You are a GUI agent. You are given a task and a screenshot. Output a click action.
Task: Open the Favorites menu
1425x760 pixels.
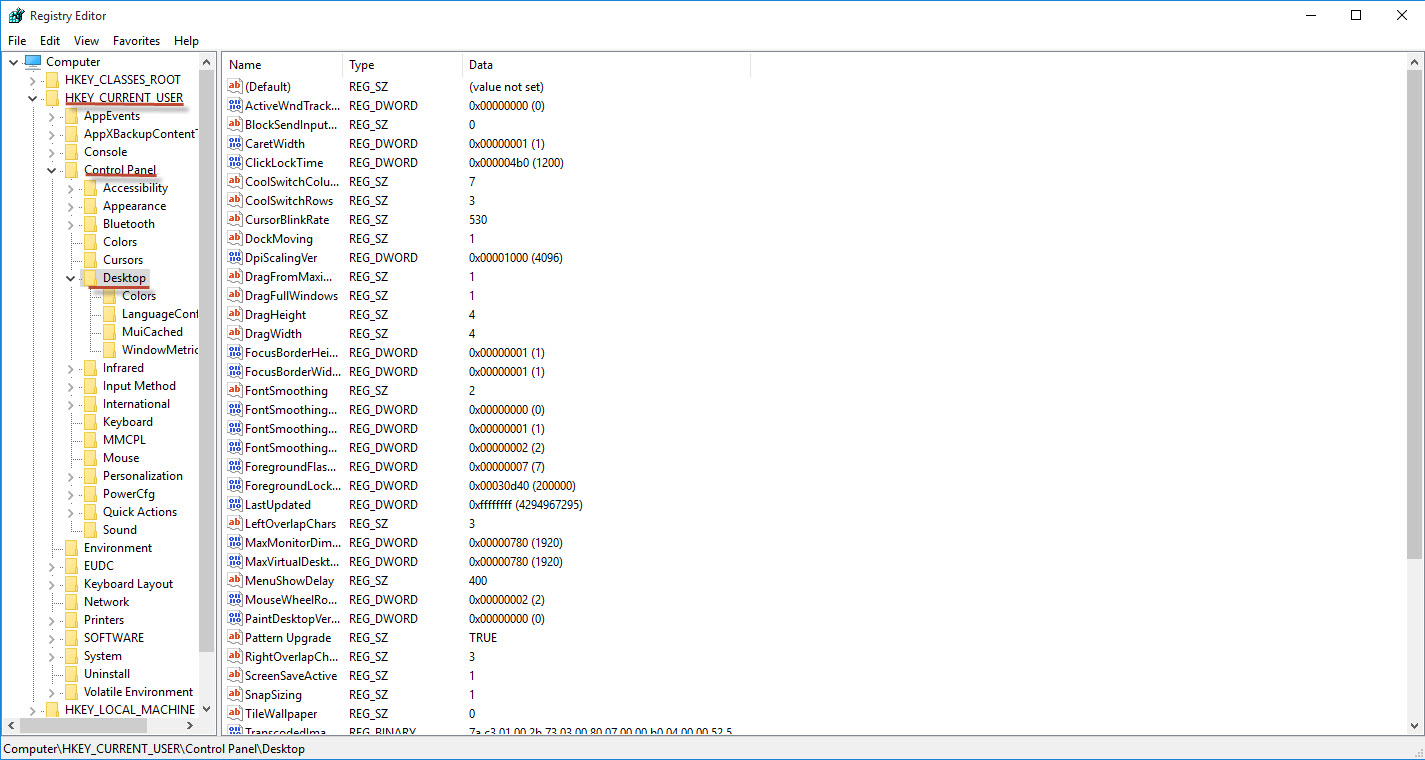click(136, 40)
